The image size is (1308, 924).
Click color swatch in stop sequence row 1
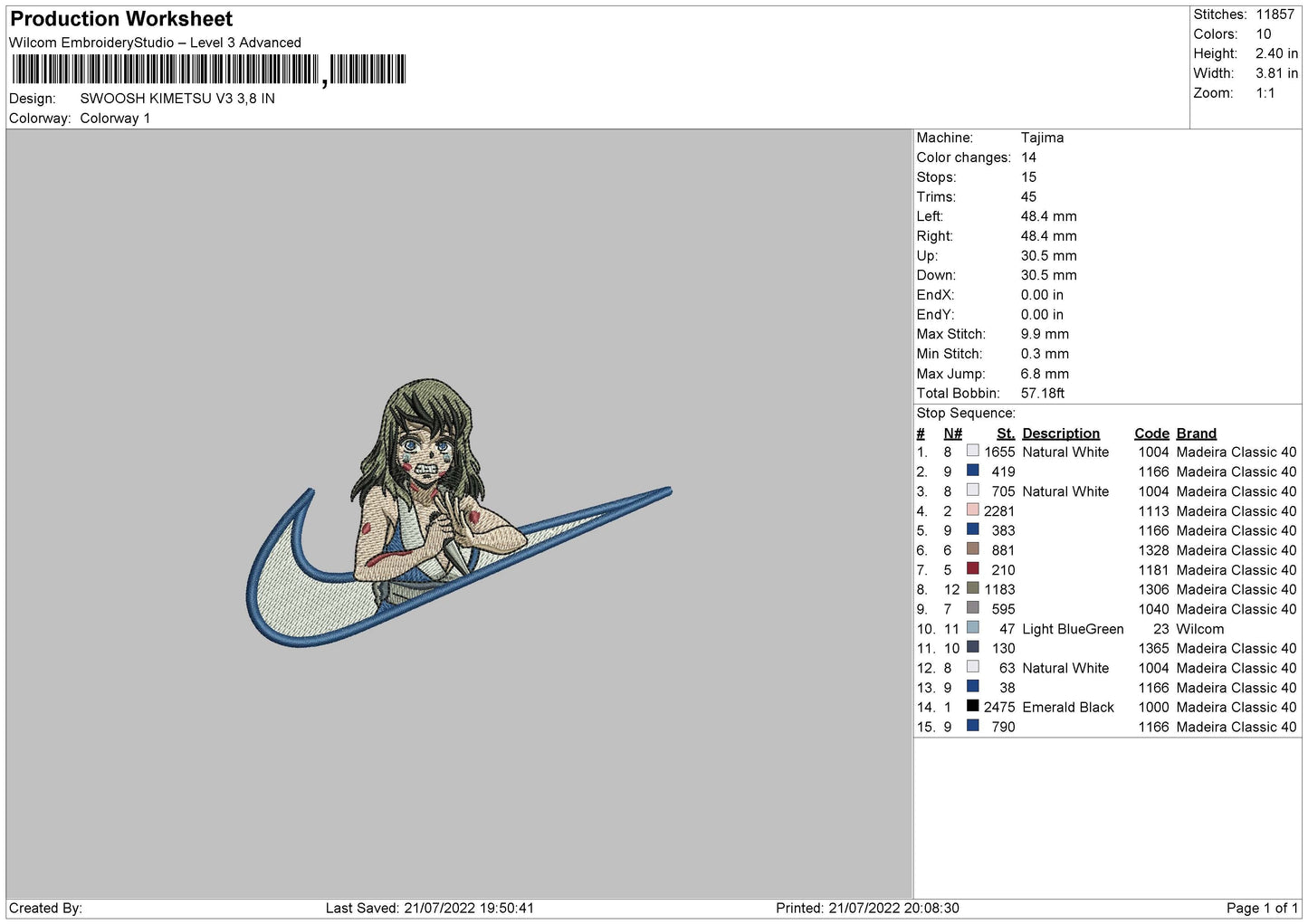coord(972,451)
